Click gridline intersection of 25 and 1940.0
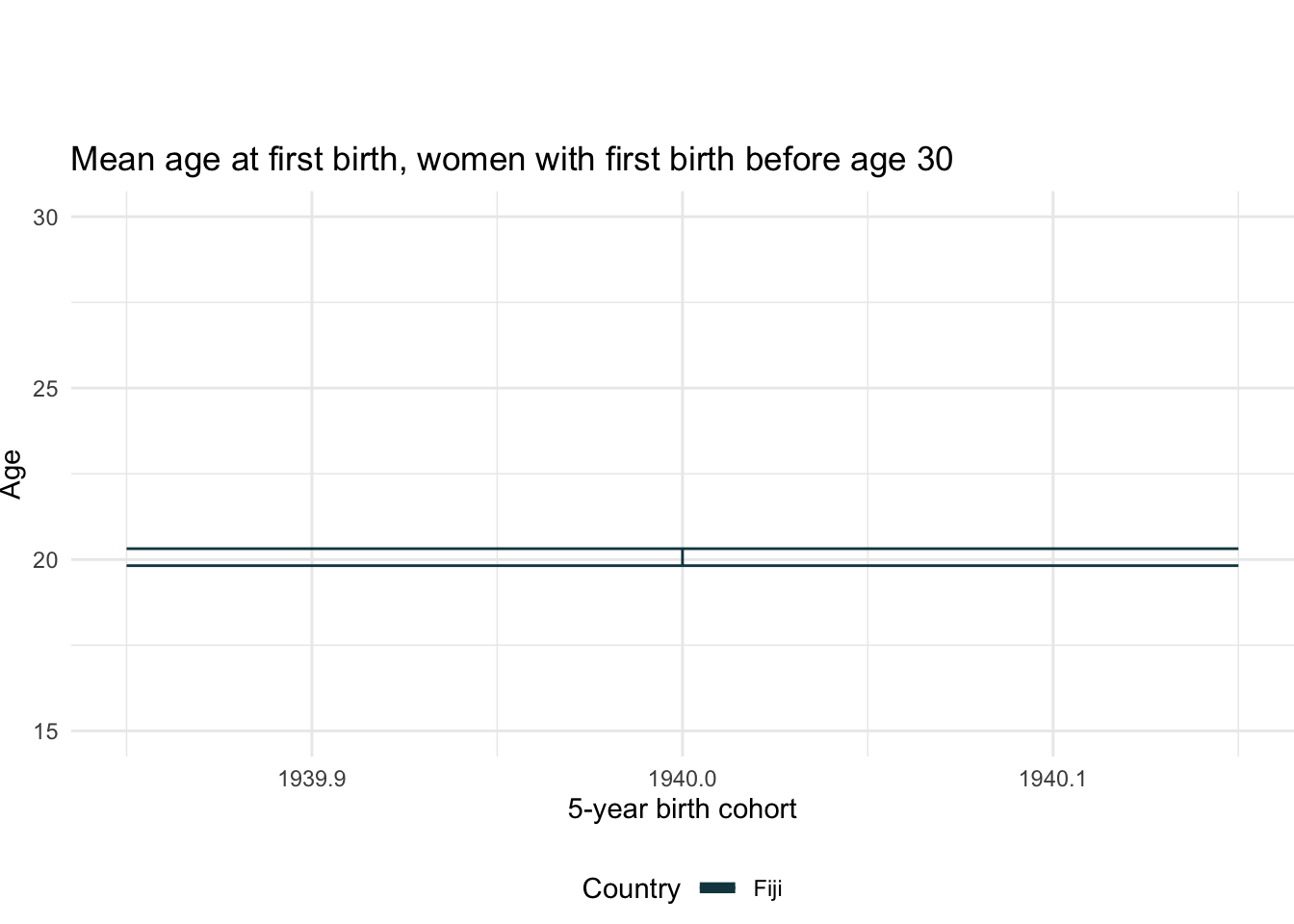Image resolution: width=1294 pixels, height=924 pixels. tap(683, 389)
